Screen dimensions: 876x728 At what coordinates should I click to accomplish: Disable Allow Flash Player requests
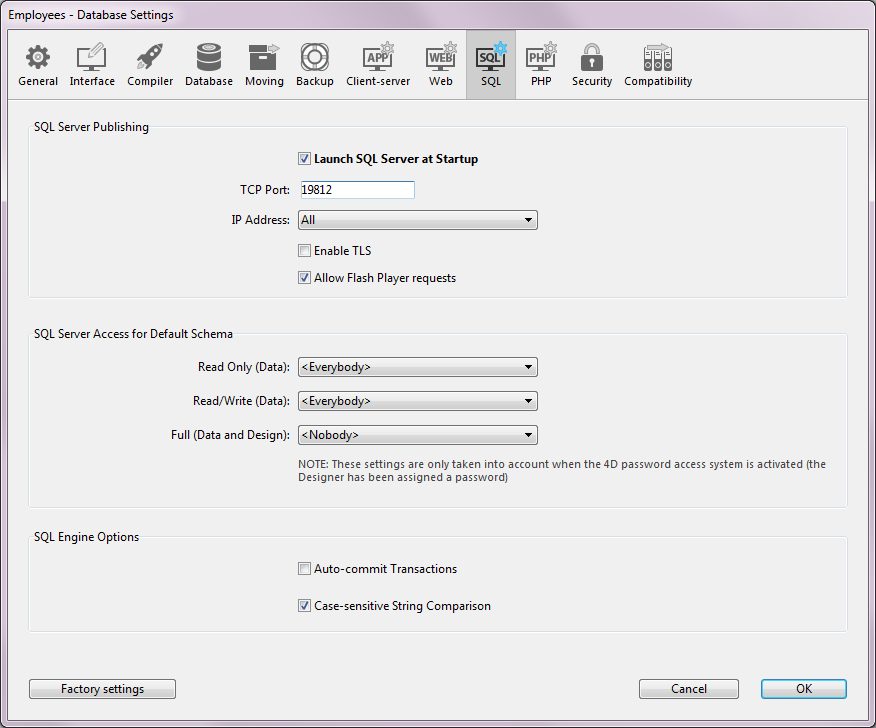(305, 278)
